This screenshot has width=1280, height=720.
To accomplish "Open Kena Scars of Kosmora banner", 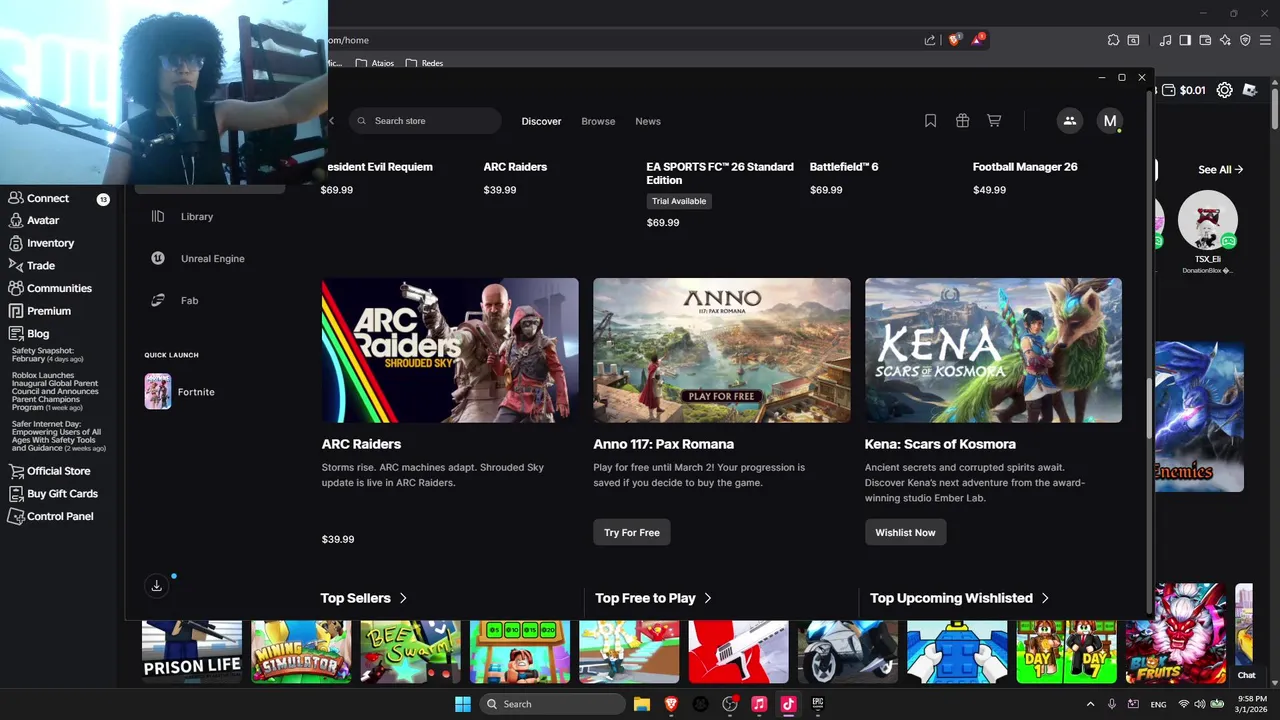I will click(x=993, y=350).
